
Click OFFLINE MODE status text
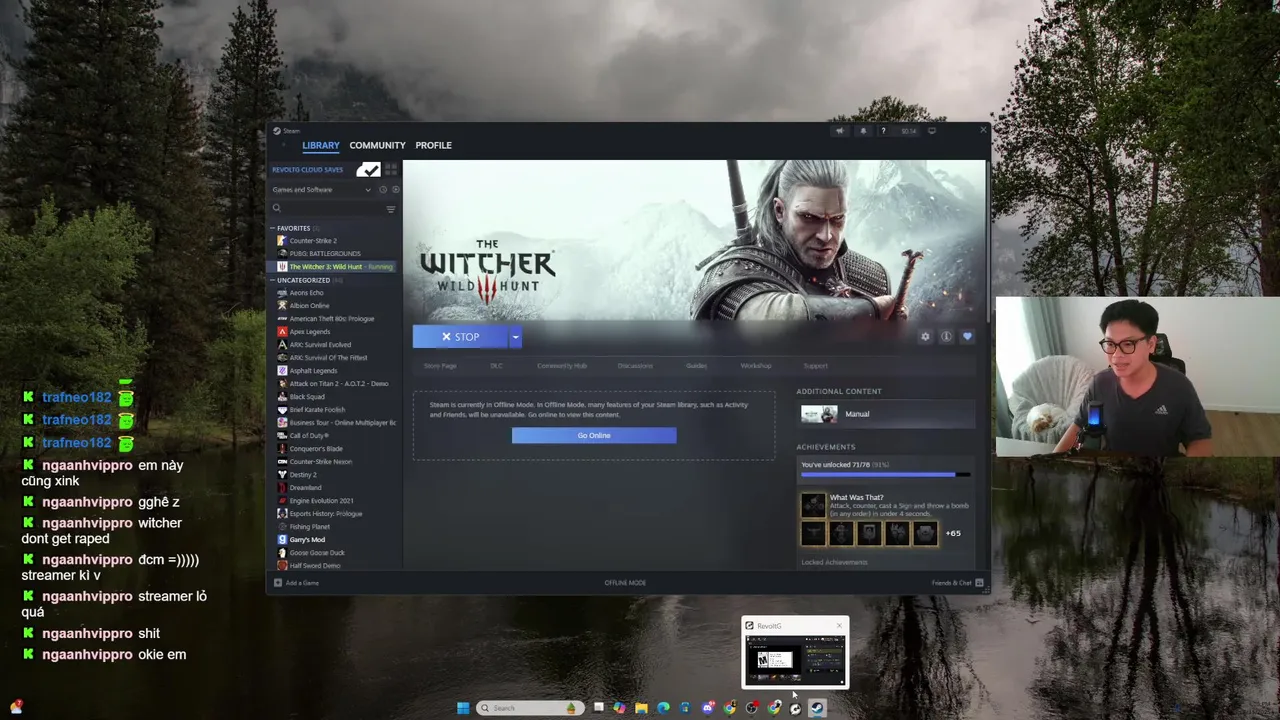[625, 583]
